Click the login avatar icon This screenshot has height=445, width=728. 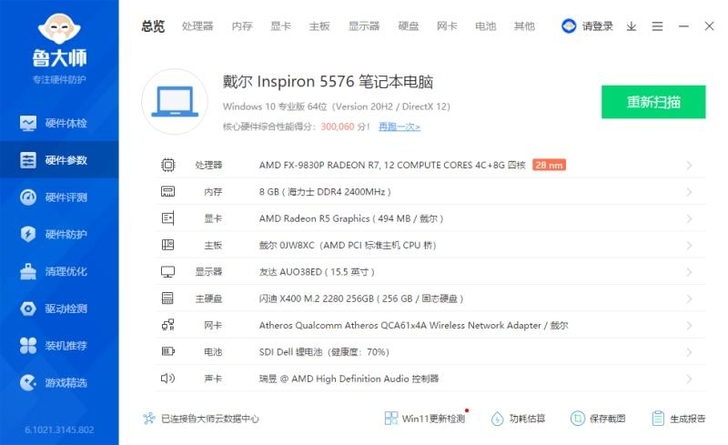(x=568, y=26)
